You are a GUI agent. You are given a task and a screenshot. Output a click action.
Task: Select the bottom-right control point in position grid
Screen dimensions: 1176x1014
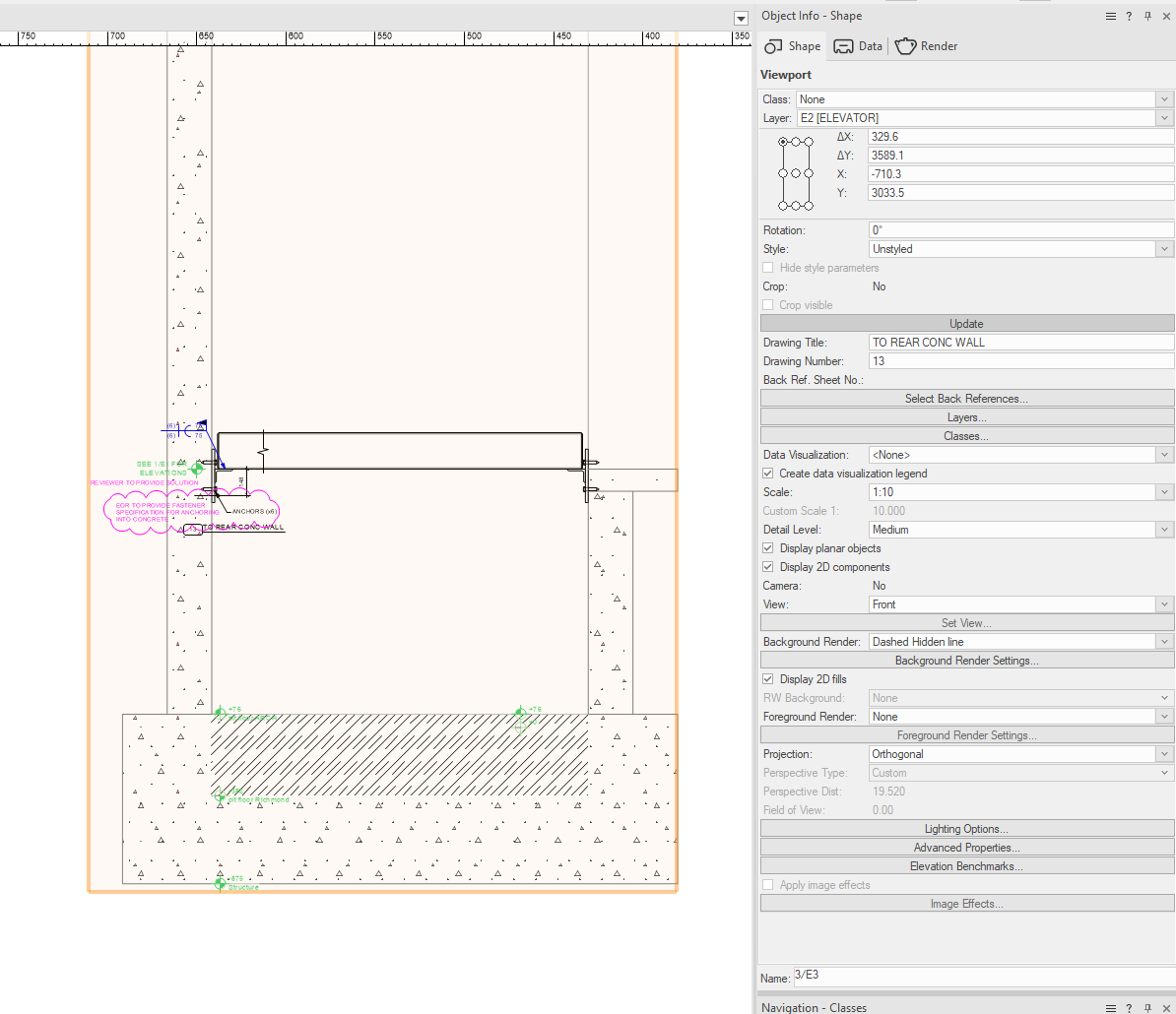(809, 206)
